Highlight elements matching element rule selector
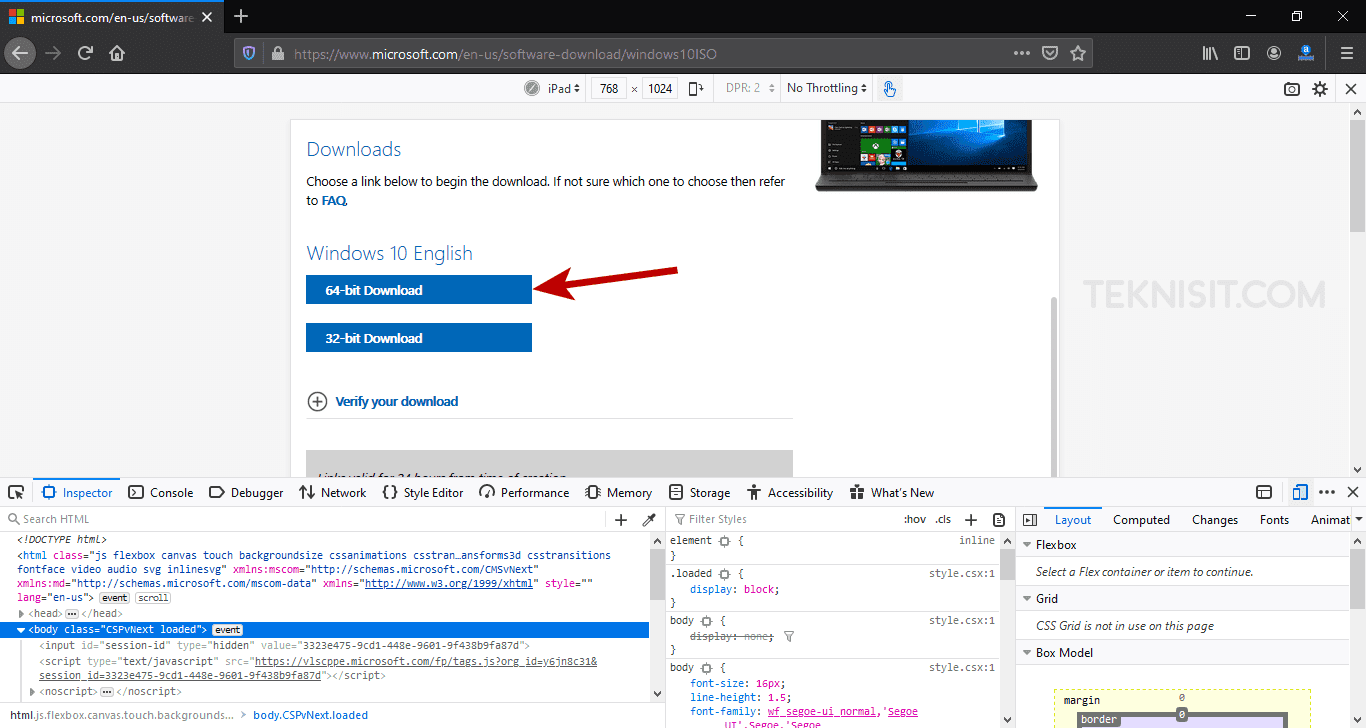1366x728 pixels. tap(723, 541)
